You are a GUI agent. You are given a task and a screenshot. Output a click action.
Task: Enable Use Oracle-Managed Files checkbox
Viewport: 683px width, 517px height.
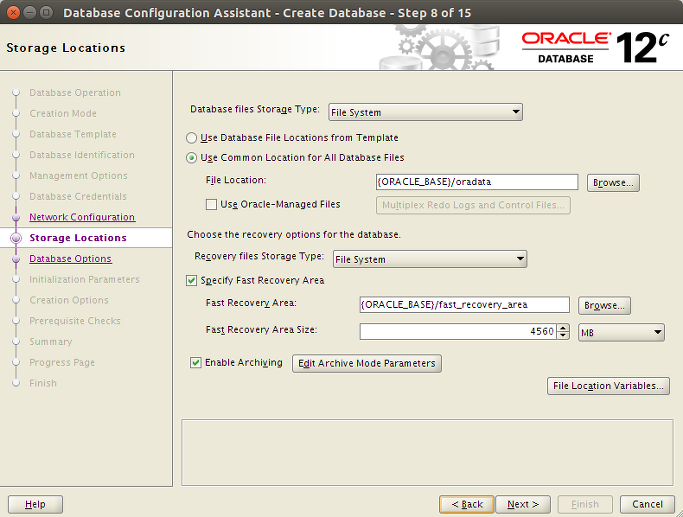tap(211, 204)
